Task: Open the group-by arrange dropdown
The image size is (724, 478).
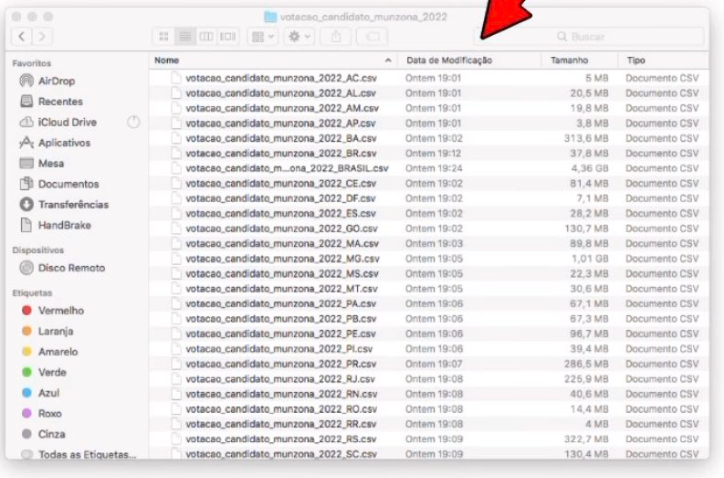Action: coord(262,36)
